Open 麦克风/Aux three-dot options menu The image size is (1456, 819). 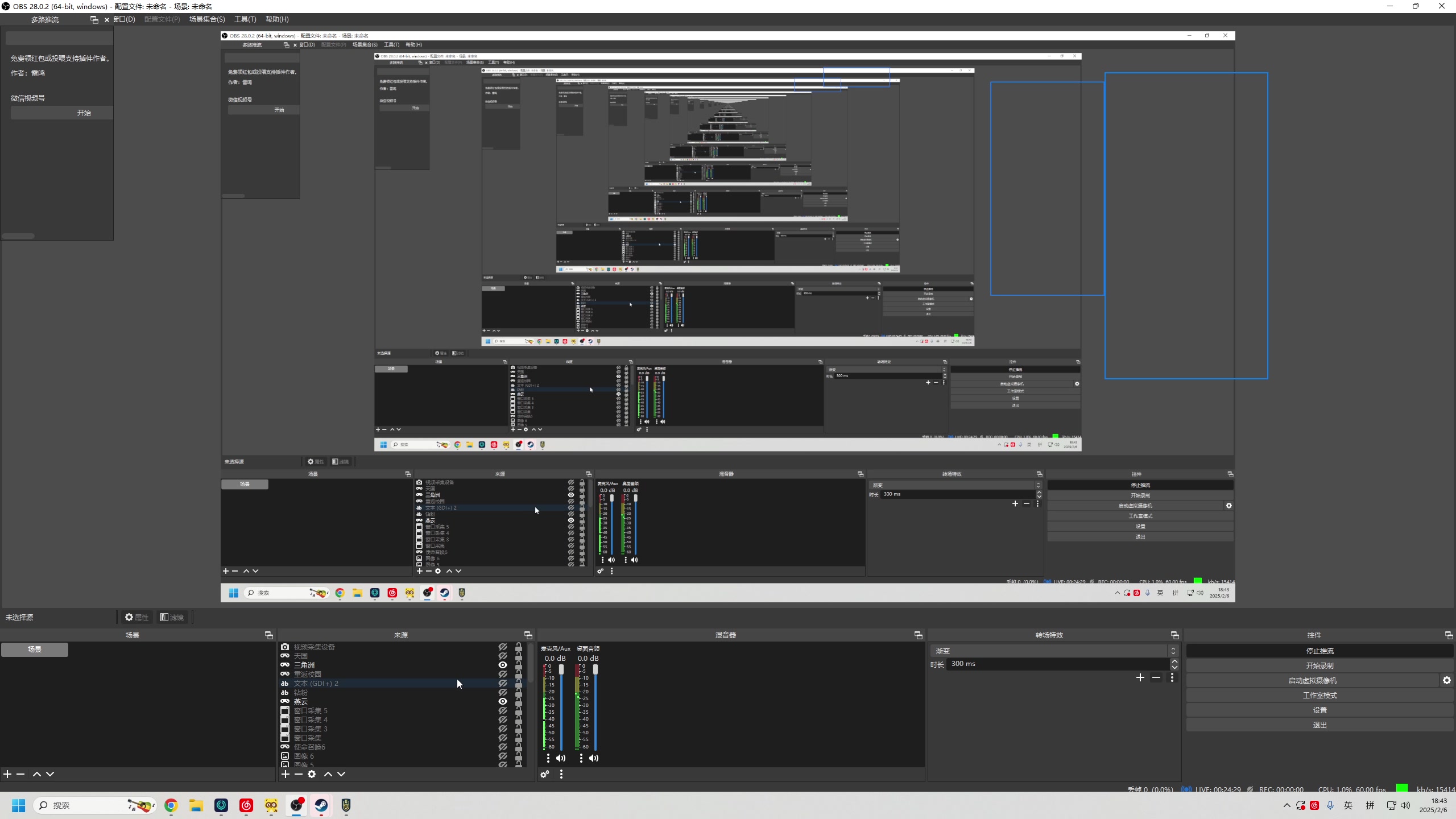pyautogui.click(x=548, y=758)
